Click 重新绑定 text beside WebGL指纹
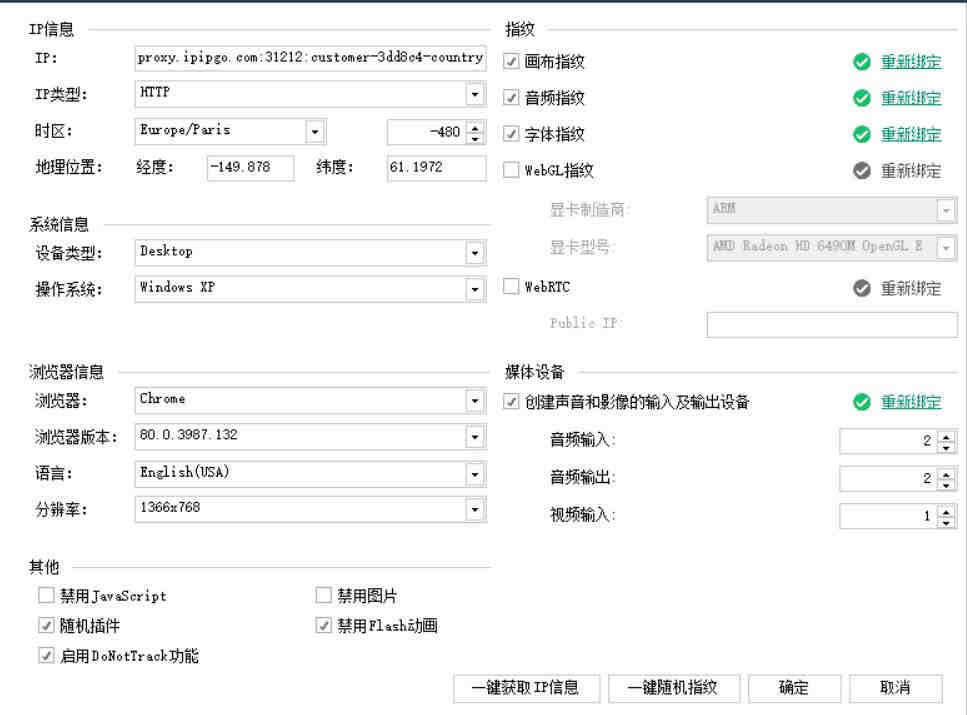 [911, 171]
